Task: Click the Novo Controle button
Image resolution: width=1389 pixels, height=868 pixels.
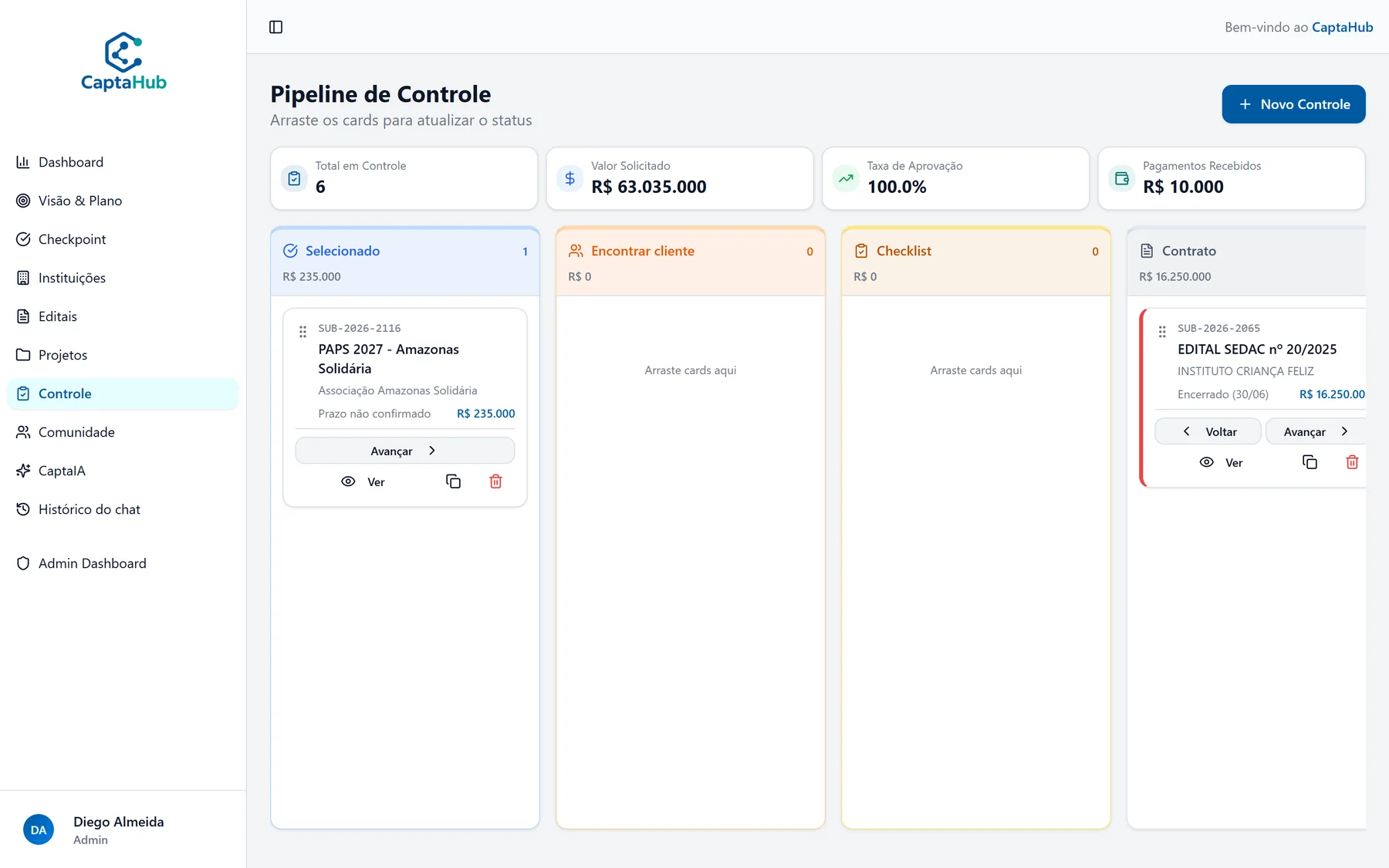Action: 1293,104
